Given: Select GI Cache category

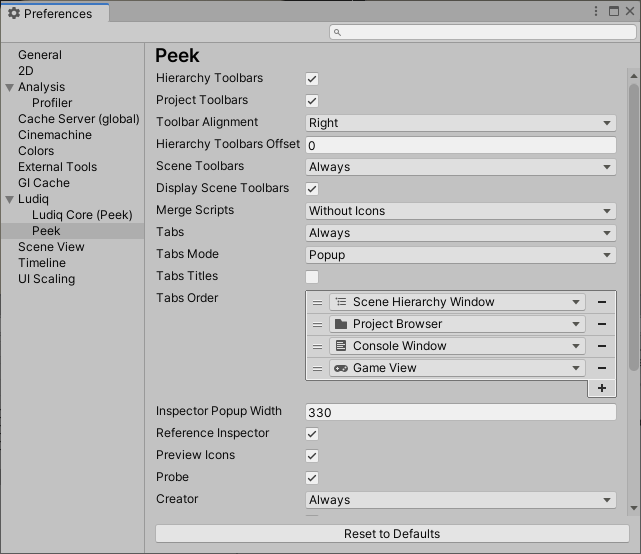Looking at the screenshot, I should tap(44, 183).
